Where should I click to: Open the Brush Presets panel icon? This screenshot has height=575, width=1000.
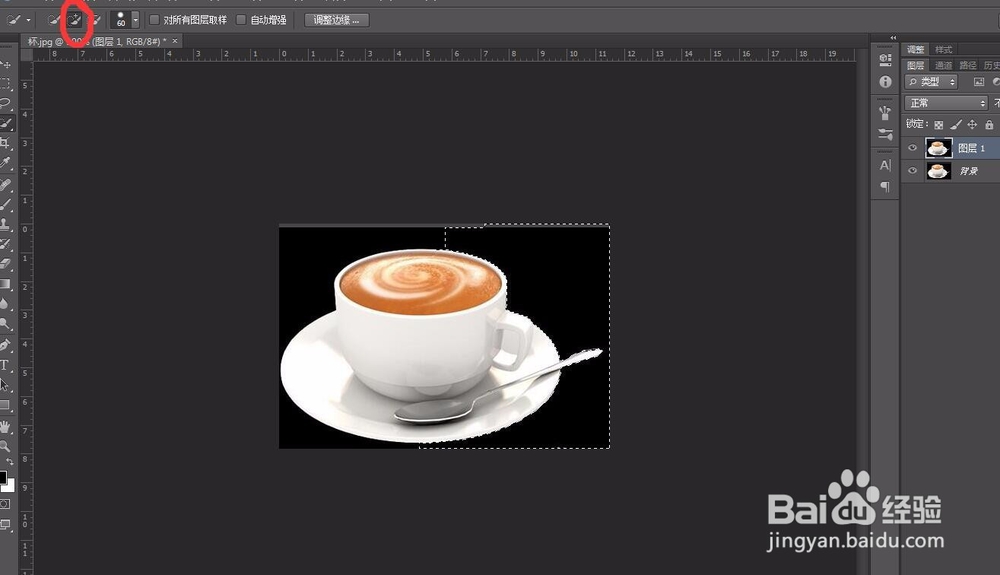[885, 113]
